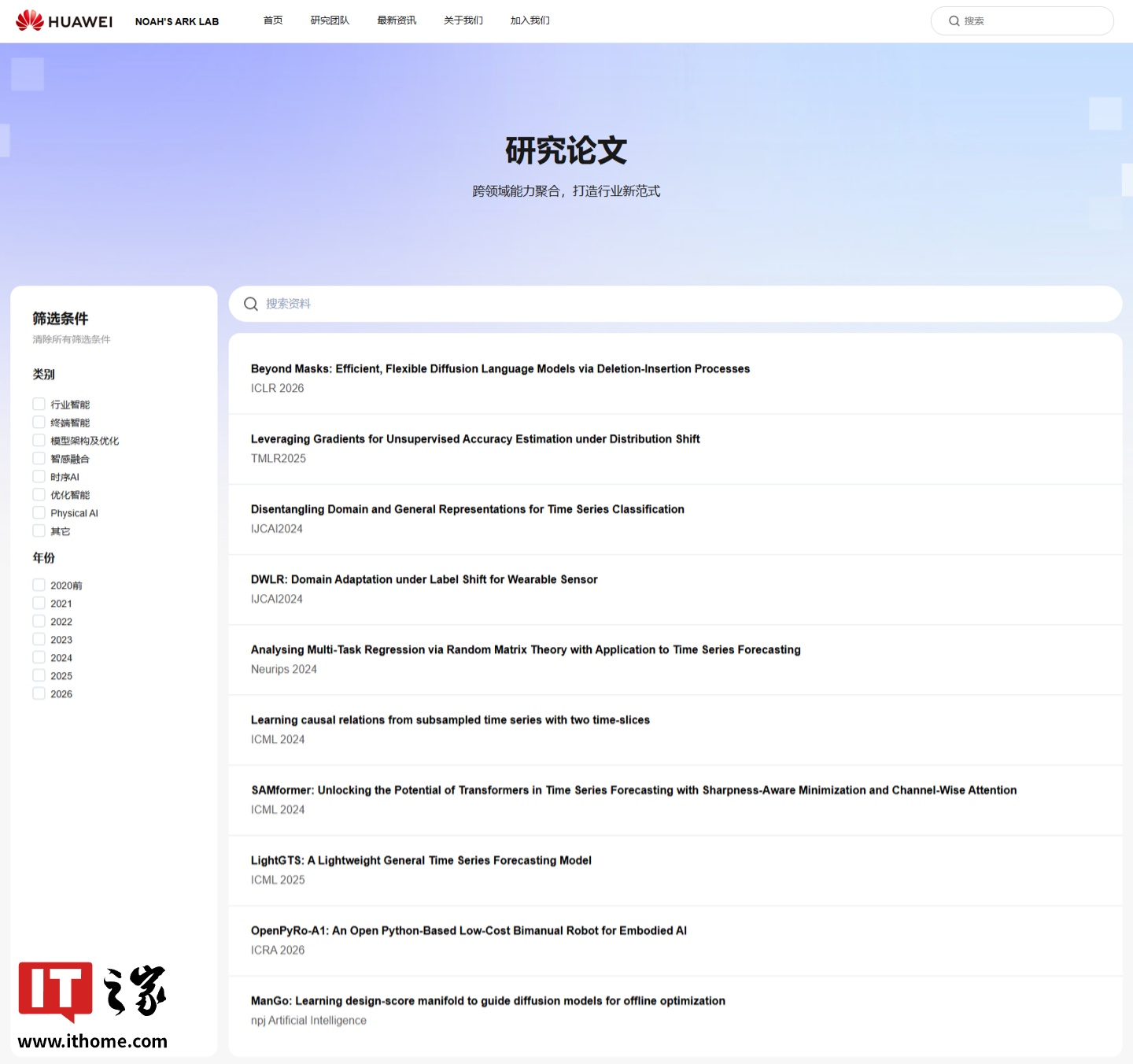Click the 搜索资料 paper search field
Screen dimensions: 1133x1064
pyautogui.click(x=677, y=304)
